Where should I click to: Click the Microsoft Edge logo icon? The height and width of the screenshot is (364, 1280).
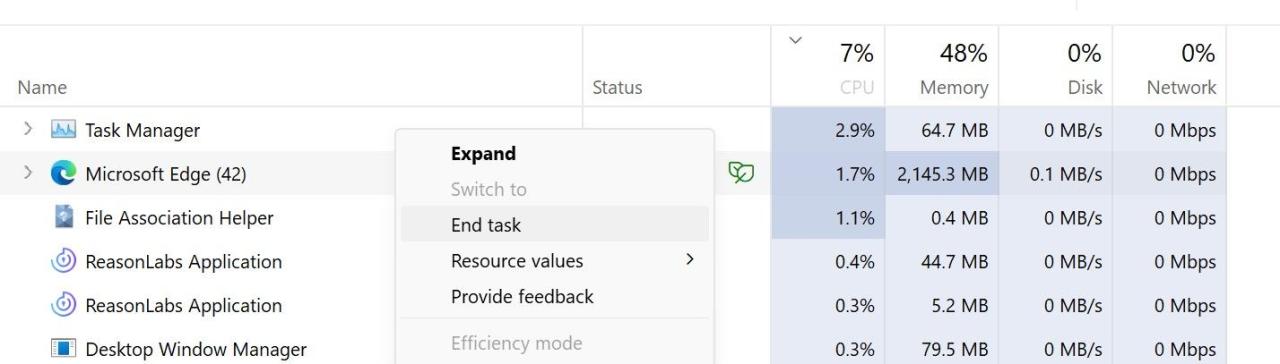(x=63, y=174)
